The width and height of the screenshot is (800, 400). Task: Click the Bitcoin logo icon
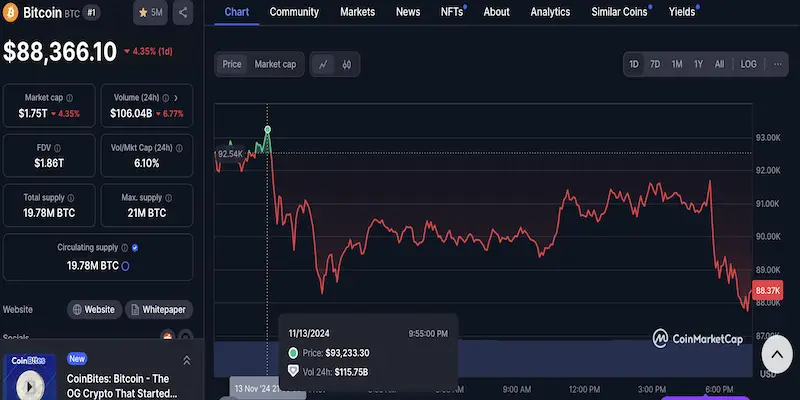[x=10, y=13]
